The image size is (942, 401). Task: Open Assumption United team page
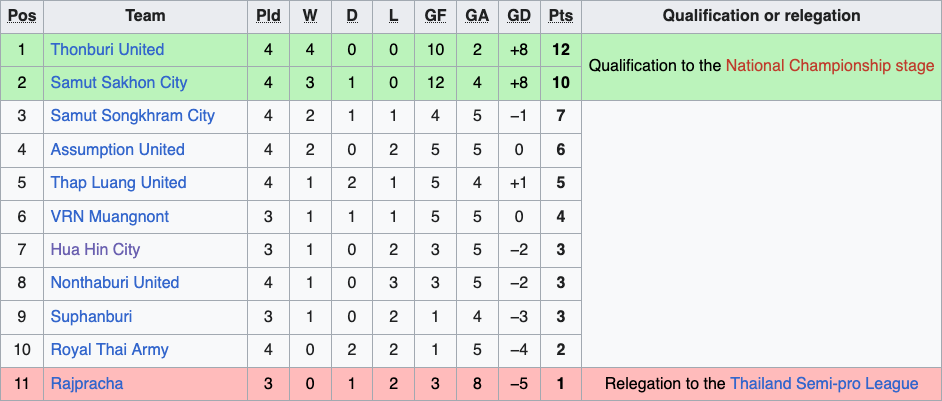pyautogui.click(x=117, y=149)
